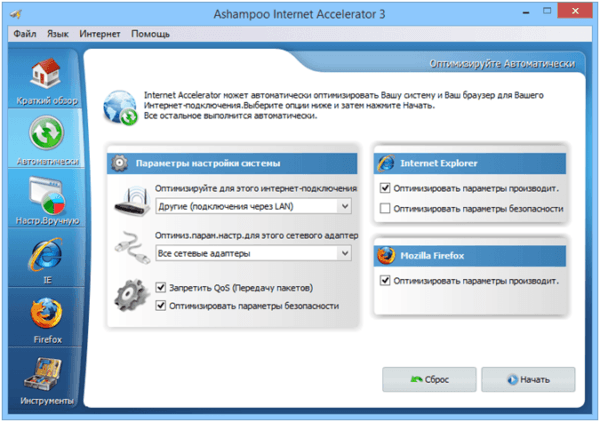Click the Оптимизируйте Автоматически heading
The height and width of the screenshot is (422, 600).
502,64
